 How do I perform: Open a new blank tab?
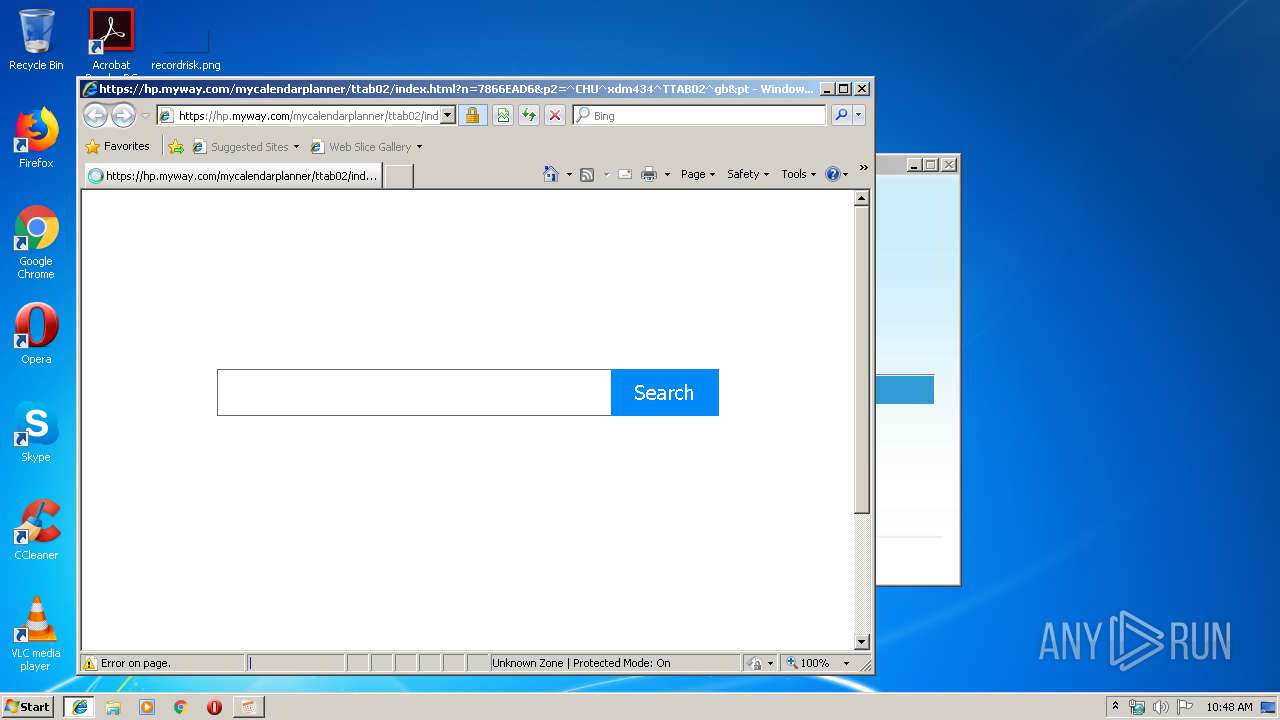pos(399,176)
